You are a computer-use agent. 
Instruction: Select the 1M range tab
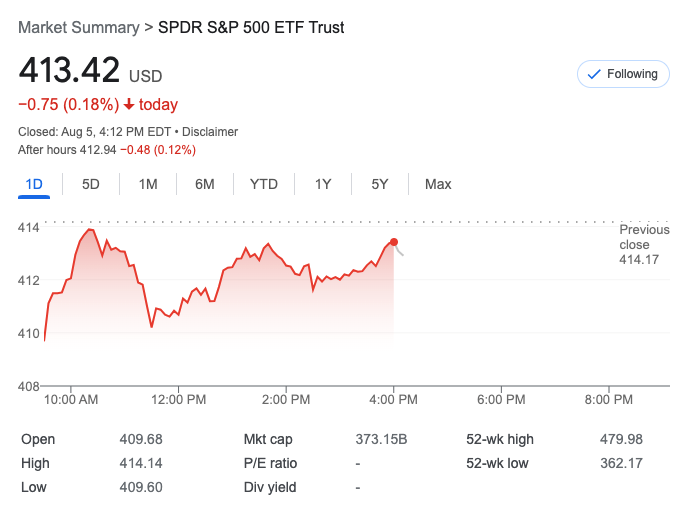[148, 184]
